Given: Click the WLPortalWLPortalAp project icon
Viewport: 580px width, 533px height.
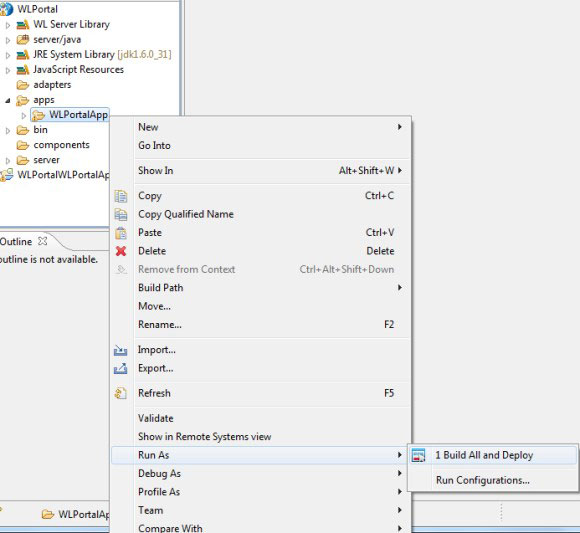Looking at the screenshot, I should tap(6, 175).
